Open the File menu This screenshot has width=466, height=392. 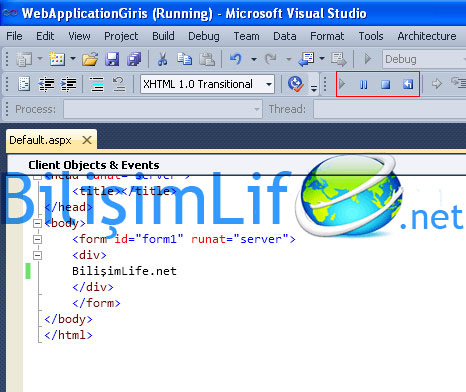(x=14, y=36)
